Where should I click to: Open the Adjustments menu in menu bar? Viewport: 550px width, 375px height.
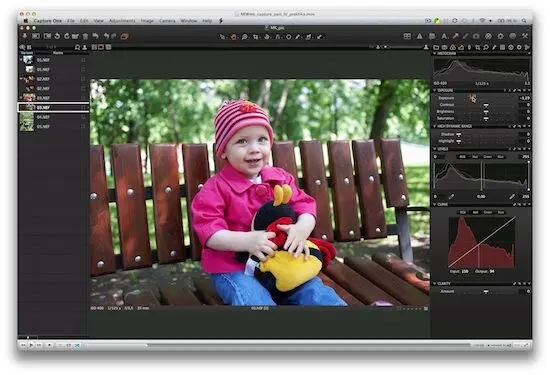122,21
